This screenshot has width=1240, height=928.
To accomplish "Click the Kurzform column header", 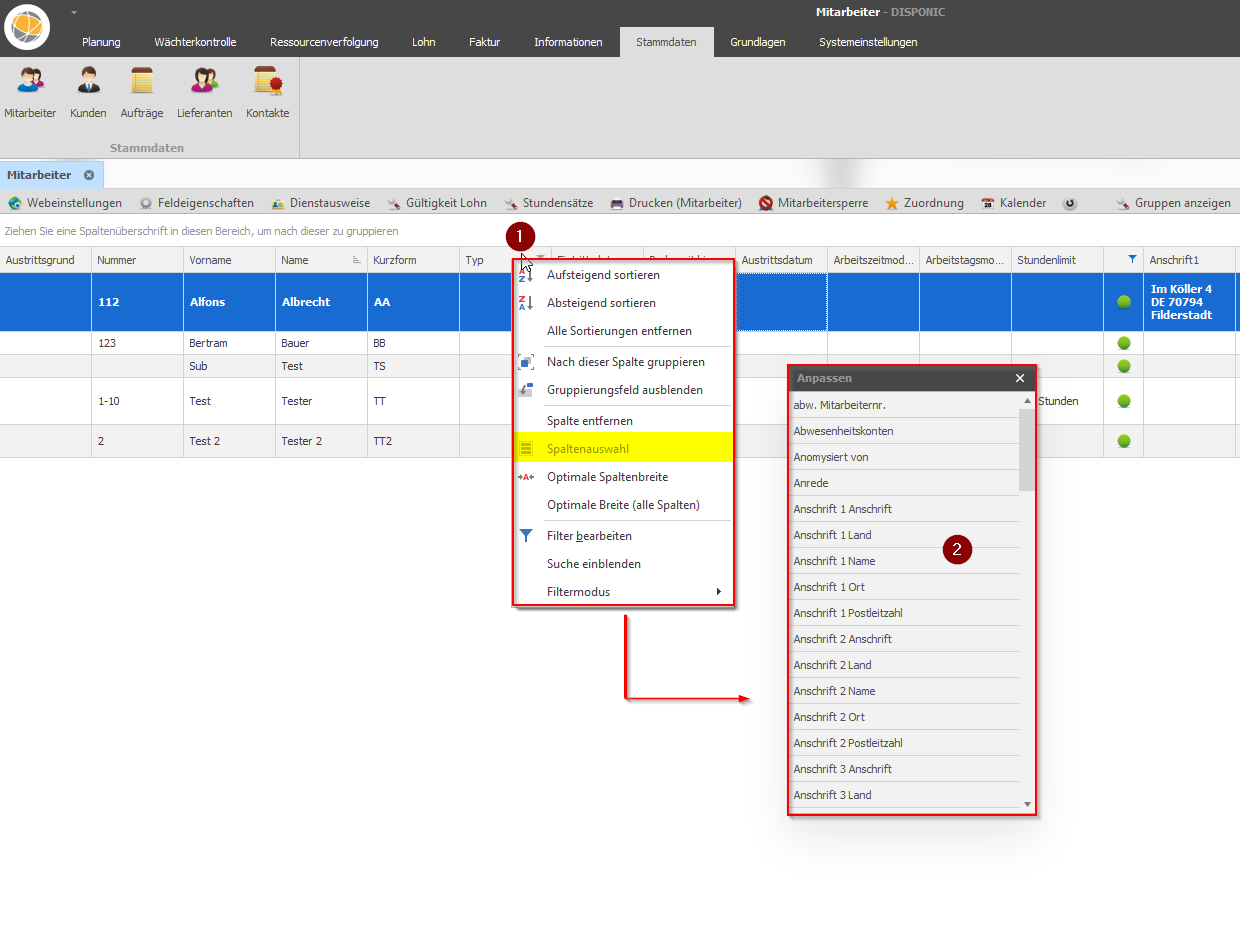I will [413, 260].
